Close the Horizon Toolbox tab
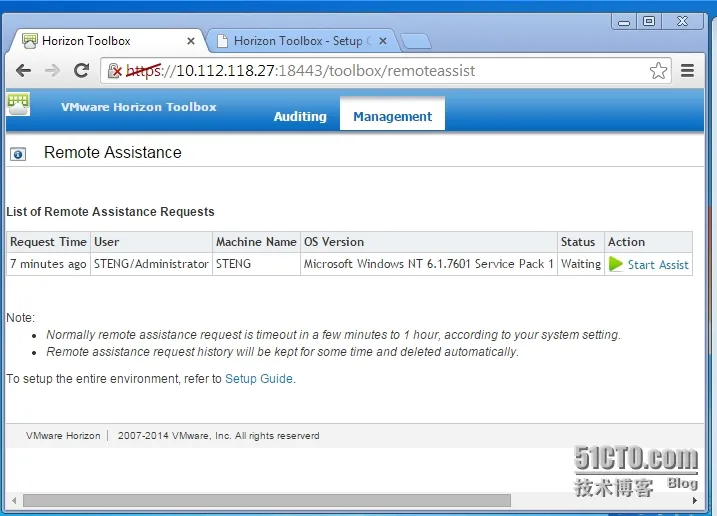 [x=191, y=41]
